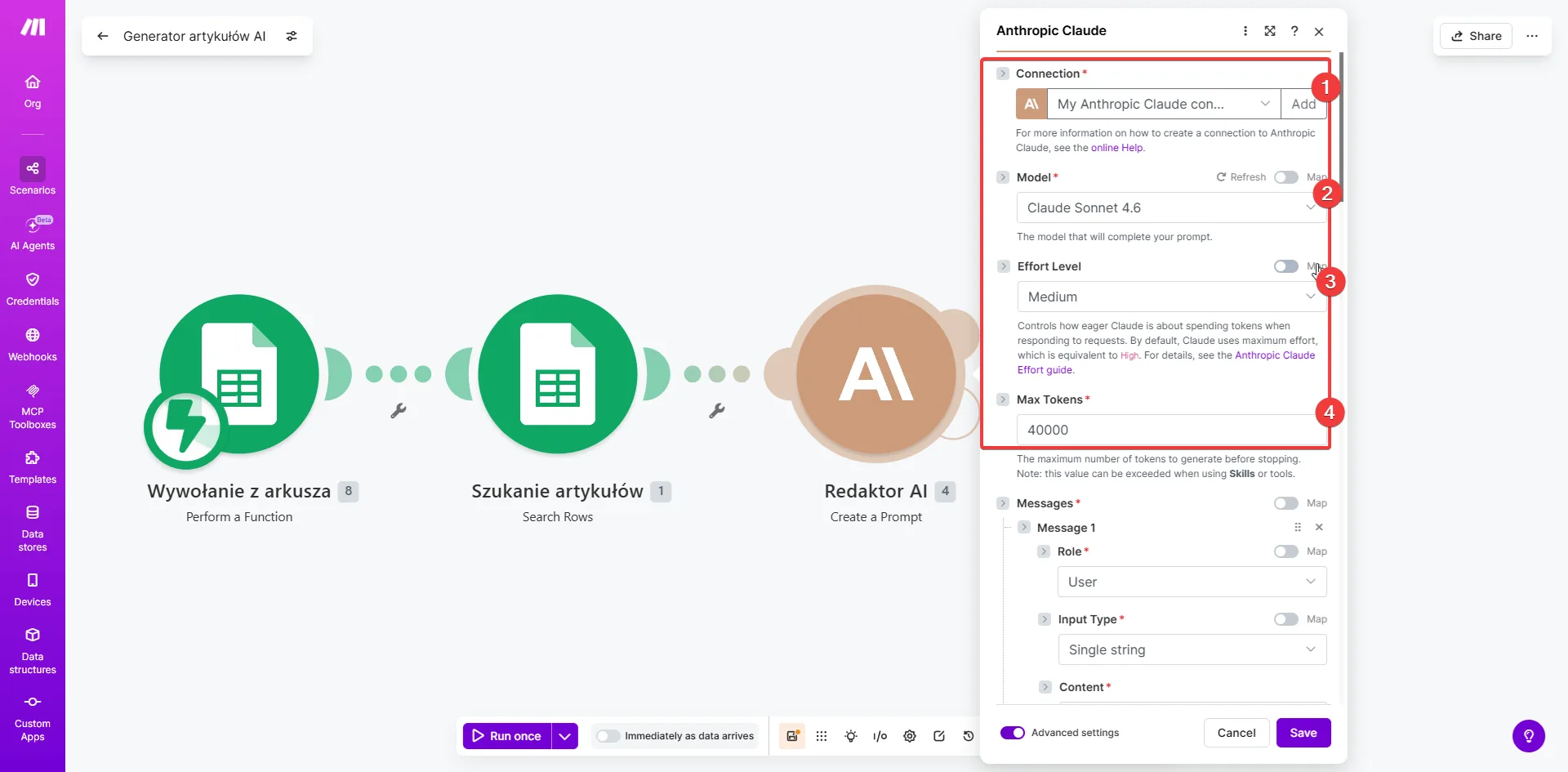This screenshot has width=1568, height=772.
Task: Expand Anthropic Claude panel to fullscreen
Action: pyautogui.click(x=1270, y=31)
